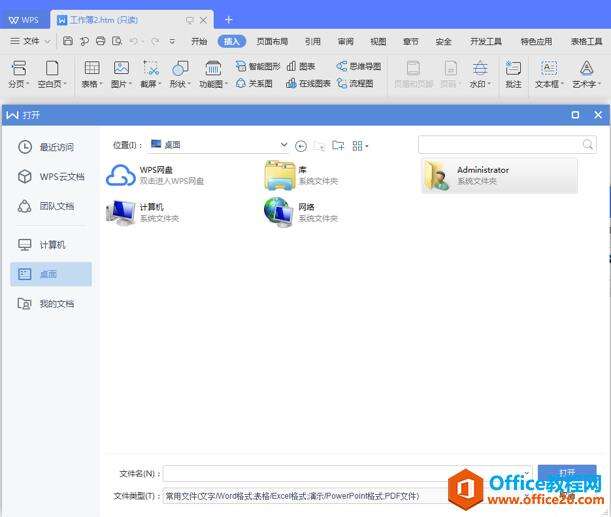Open the 章节 ribbon tab
The width and height of the screenshot is (611, 517).
(411, 41)
